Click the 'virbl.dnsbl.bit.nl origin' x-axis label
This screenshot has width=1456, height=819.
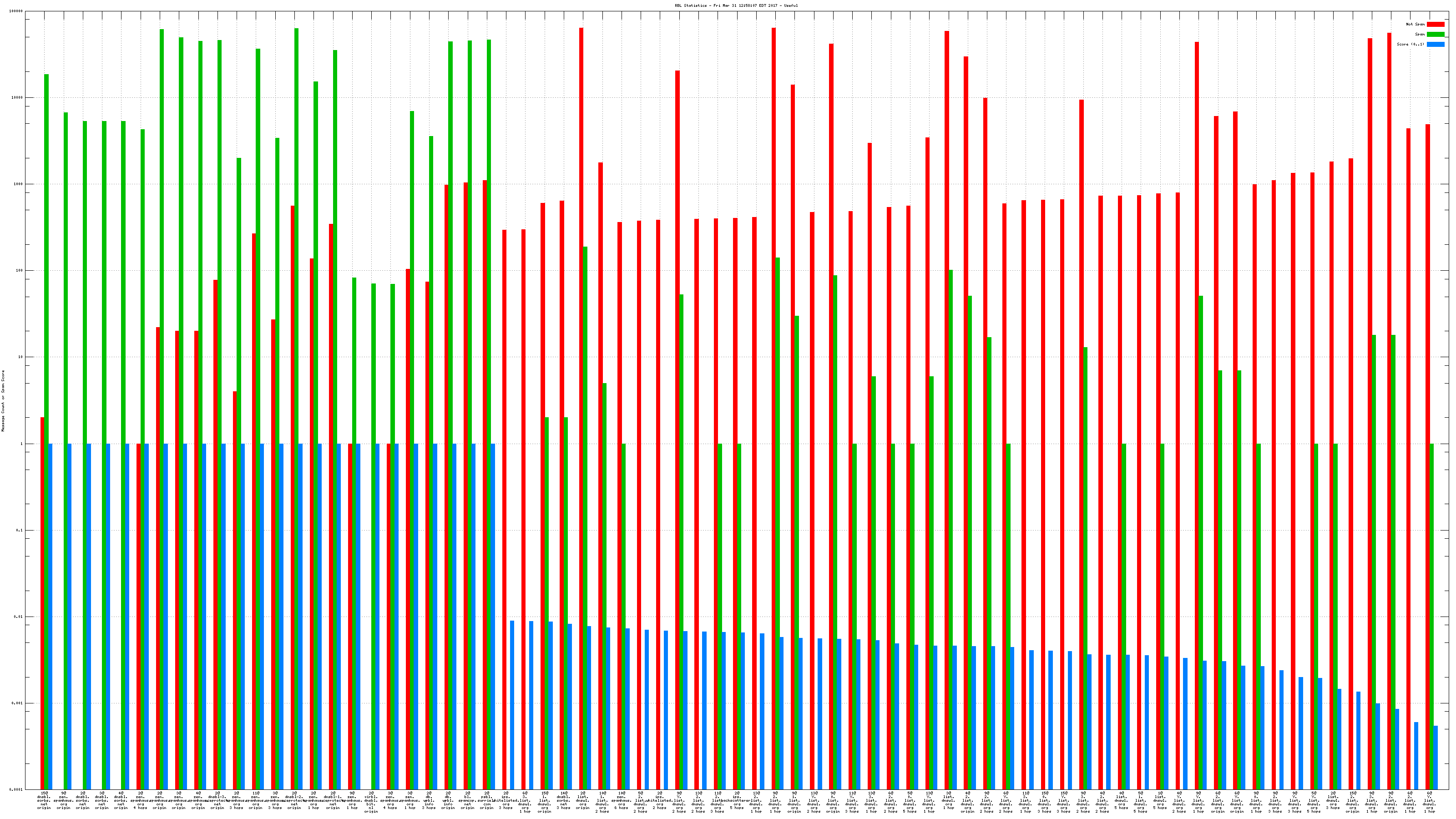coord(371,802)
